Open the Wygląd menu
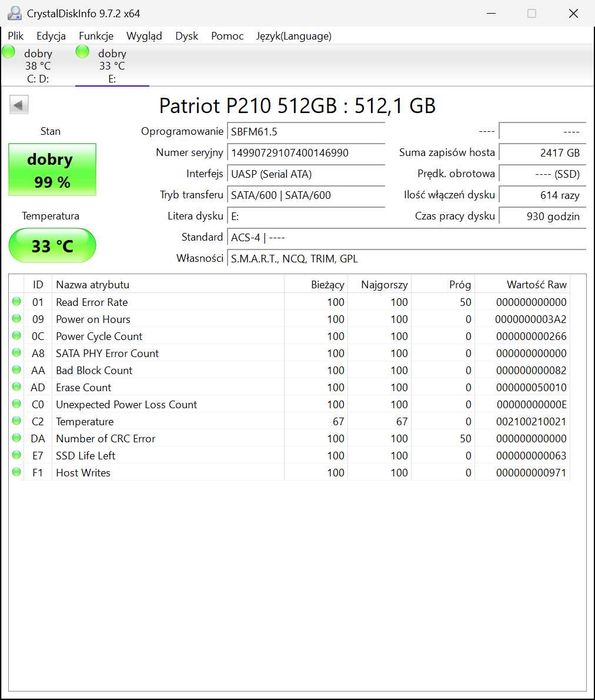The width and height of the screenshot is (595, 700). pos(144,36)
